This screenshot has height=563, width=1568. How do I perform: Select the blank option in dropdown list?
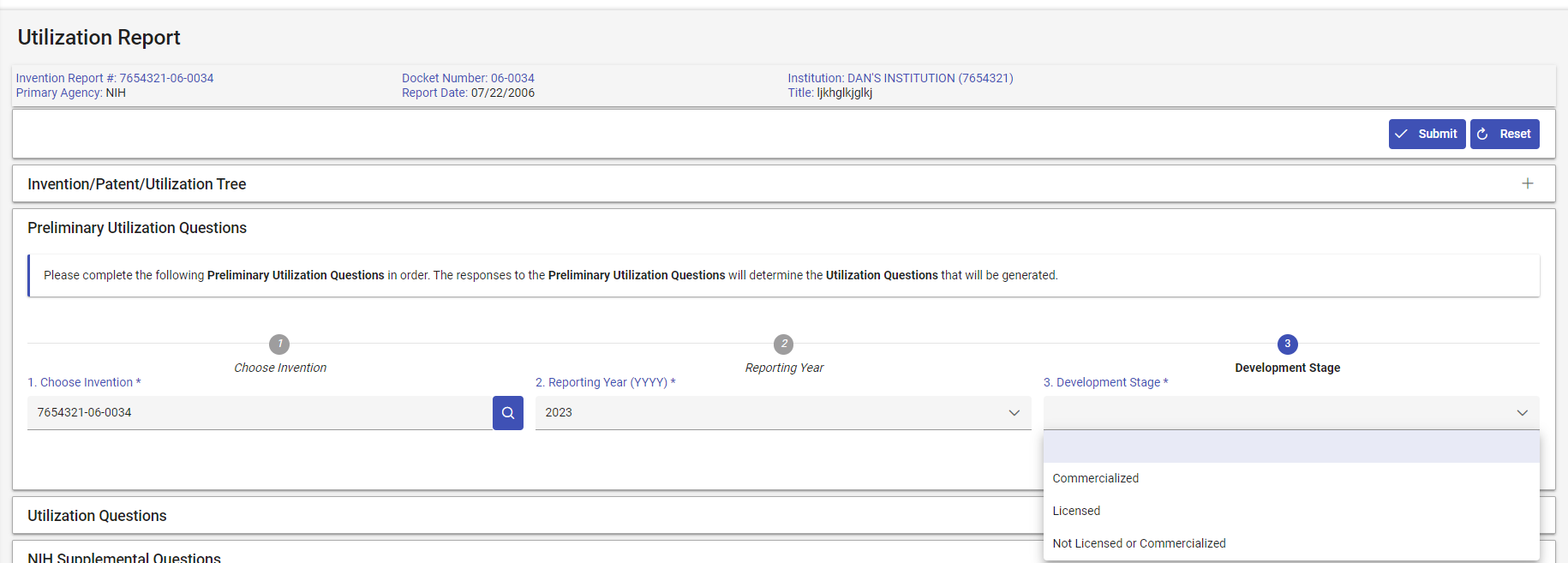tap(1290, 446)
